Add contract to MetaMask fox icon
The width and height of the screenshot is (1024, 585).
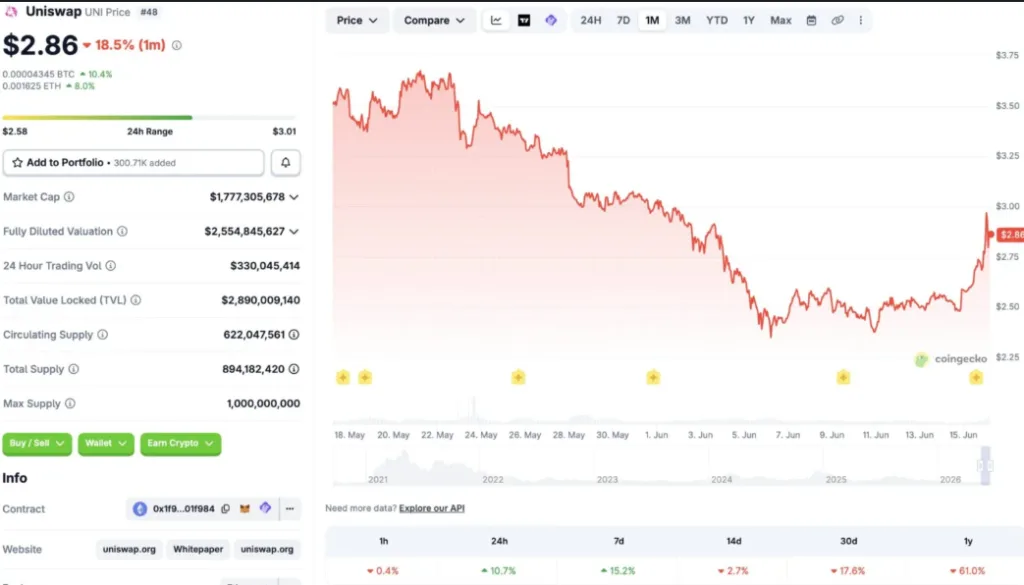pos(245,509)
